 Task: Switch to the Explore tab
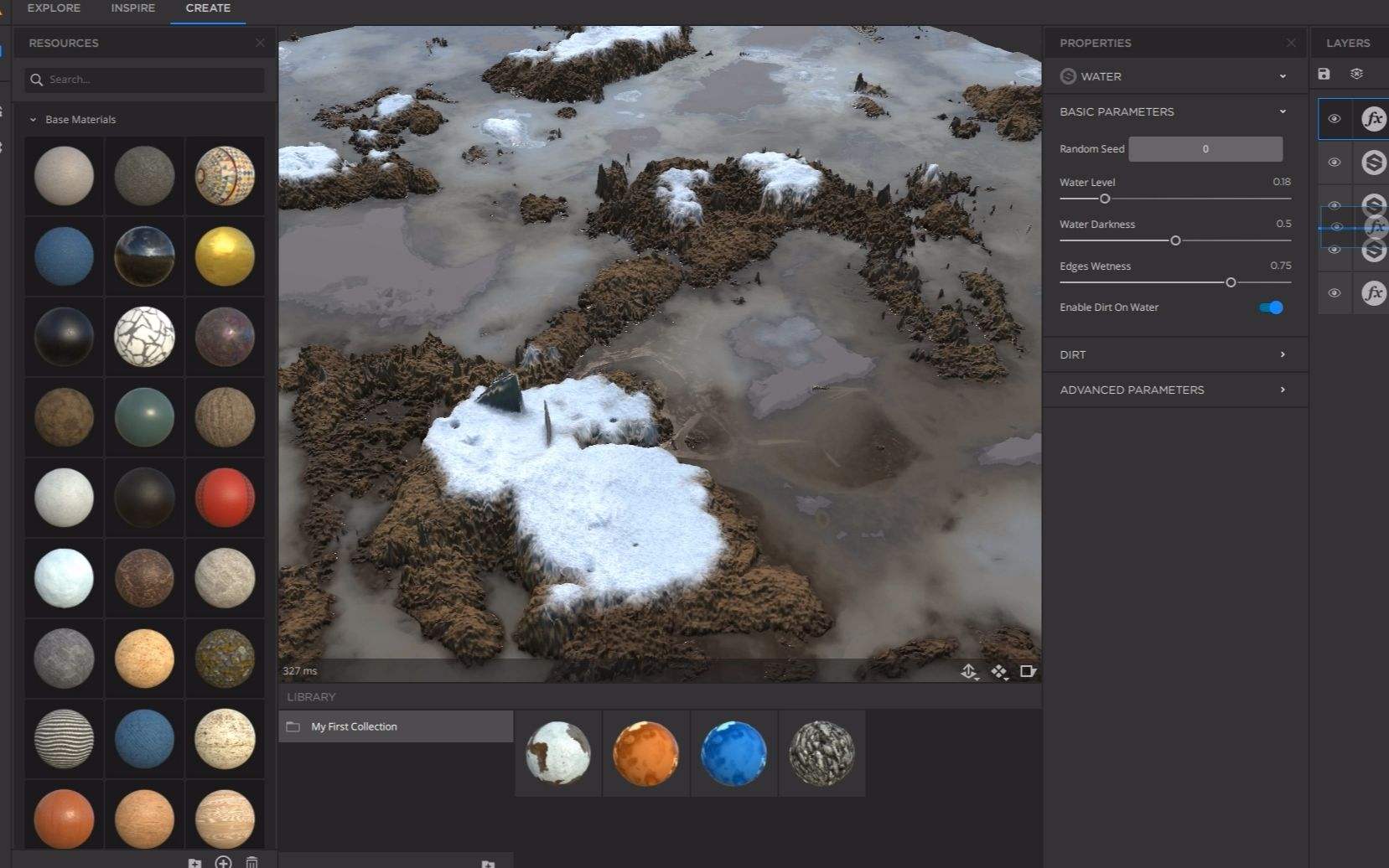pos(54,8)
